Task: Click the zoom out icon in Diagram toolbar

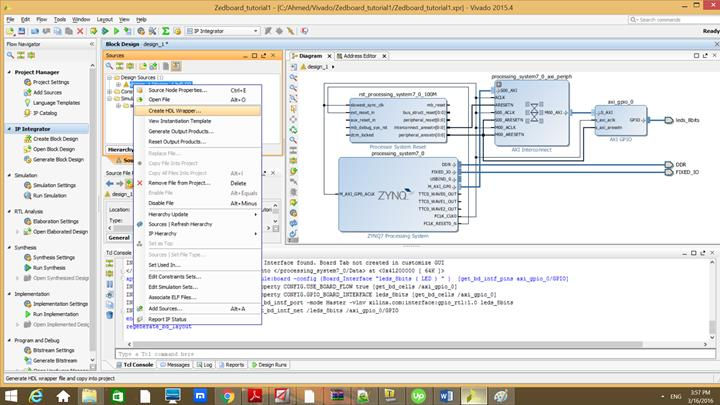Action: point(293,88)
